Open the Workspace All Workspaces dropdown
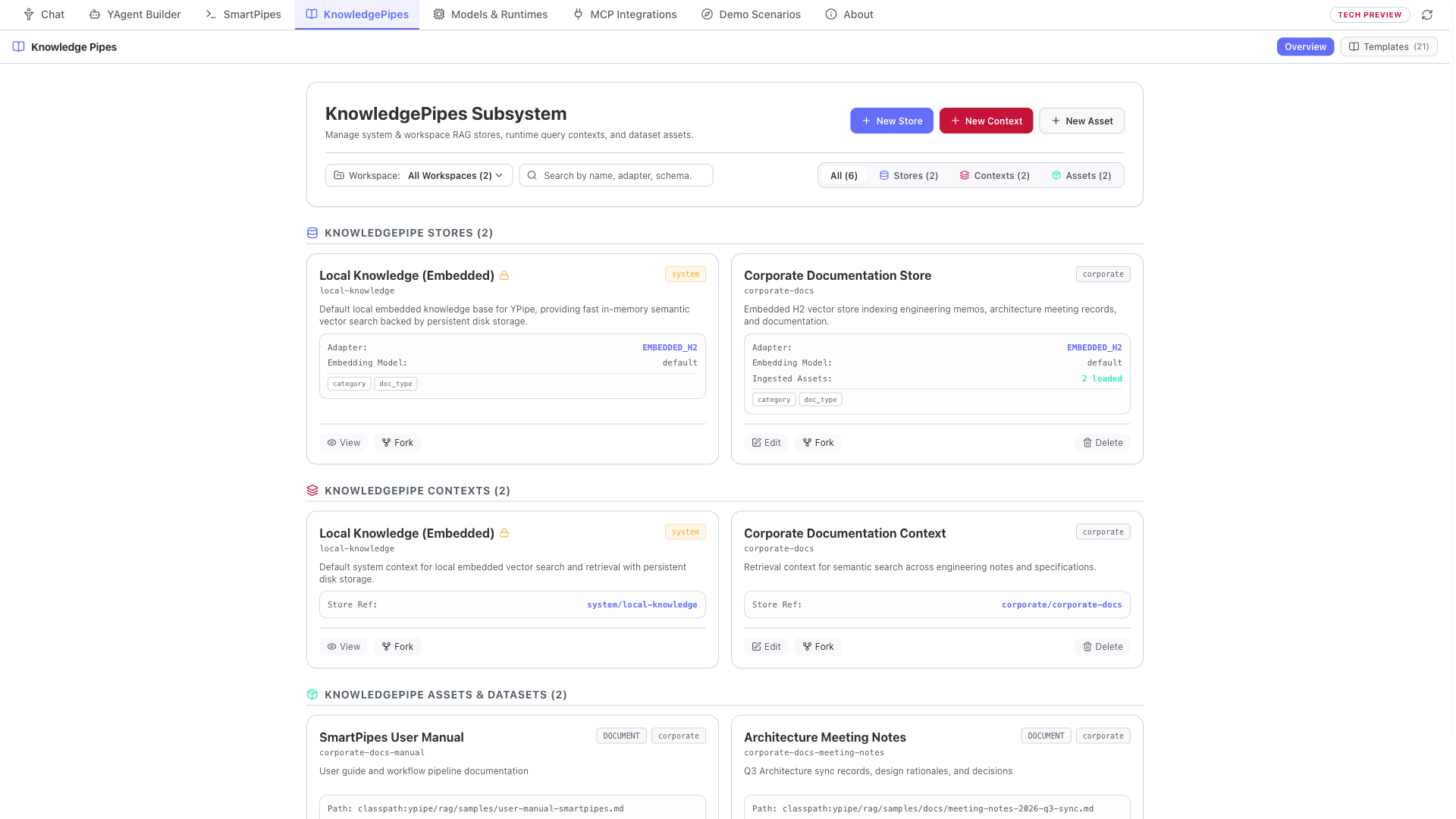Image resolution: width=1456 pixels, height=819 pixels. pyautogui.click(x=419, y=176)
